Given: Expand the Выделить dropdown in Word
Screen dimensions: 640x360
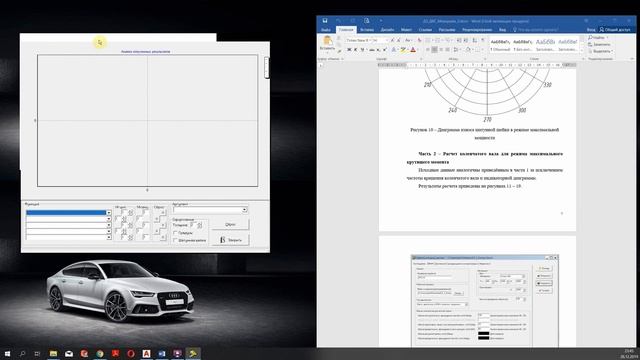Looking at the screenshot, I should pos(612,51).
